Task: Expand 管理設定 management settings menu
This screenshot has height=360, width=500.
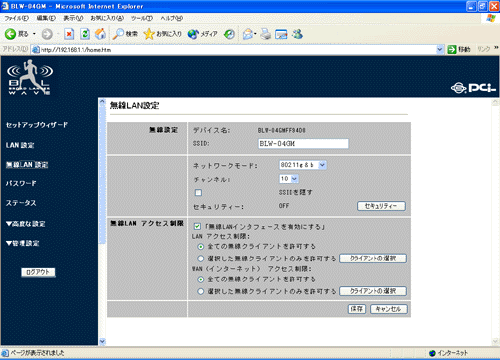Action: (23, 243)
